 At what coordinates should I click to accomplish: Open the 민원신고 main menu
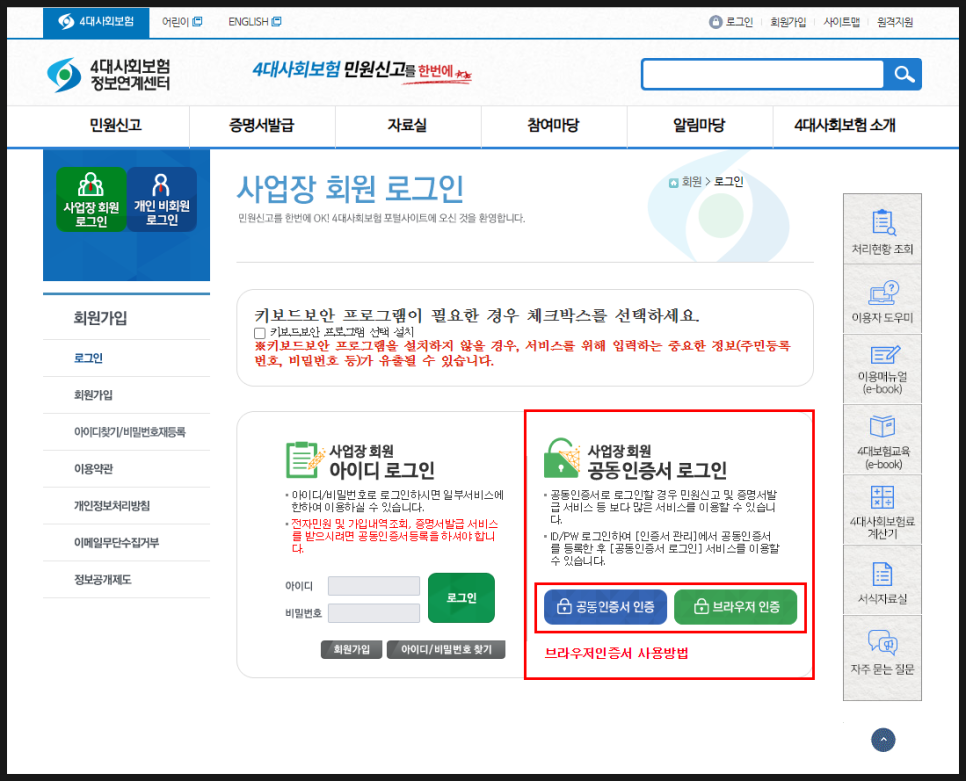pos(116,126)
